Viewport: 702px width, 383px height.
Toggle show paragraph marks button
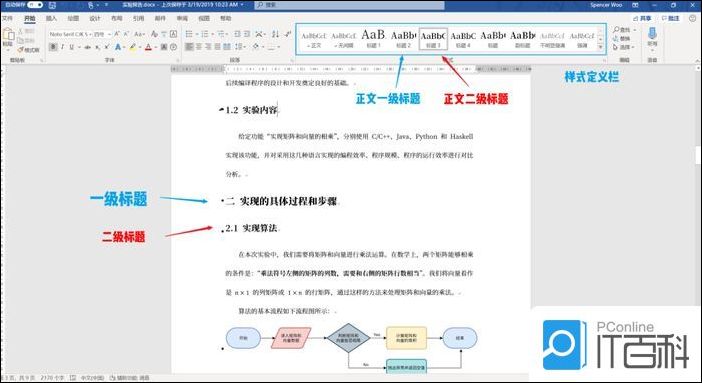coord(288,34)
